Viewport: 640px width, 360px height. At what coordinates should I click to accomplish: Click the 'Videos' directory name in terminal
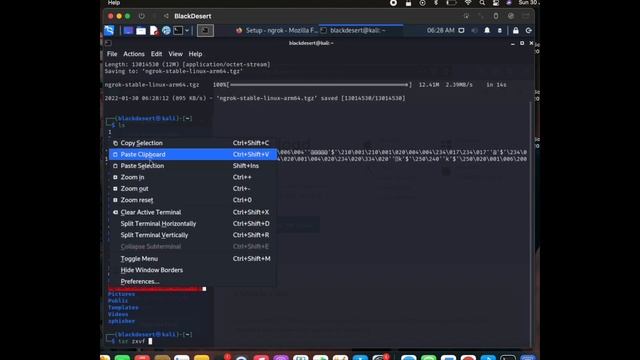click(118, 314)
